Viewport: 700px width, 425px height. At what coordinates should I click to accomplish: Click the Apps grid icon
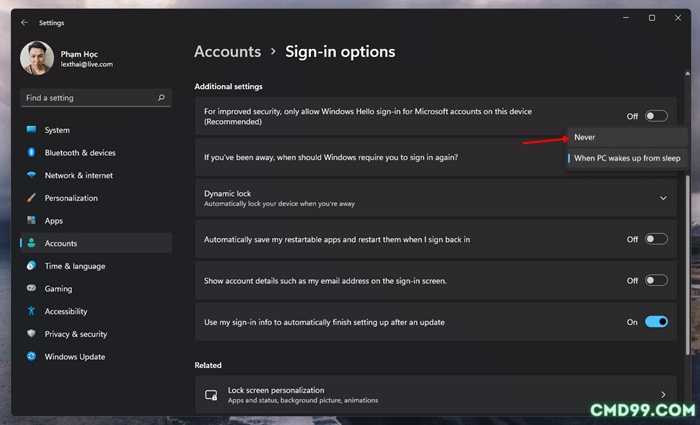click(x=31, y=220)
